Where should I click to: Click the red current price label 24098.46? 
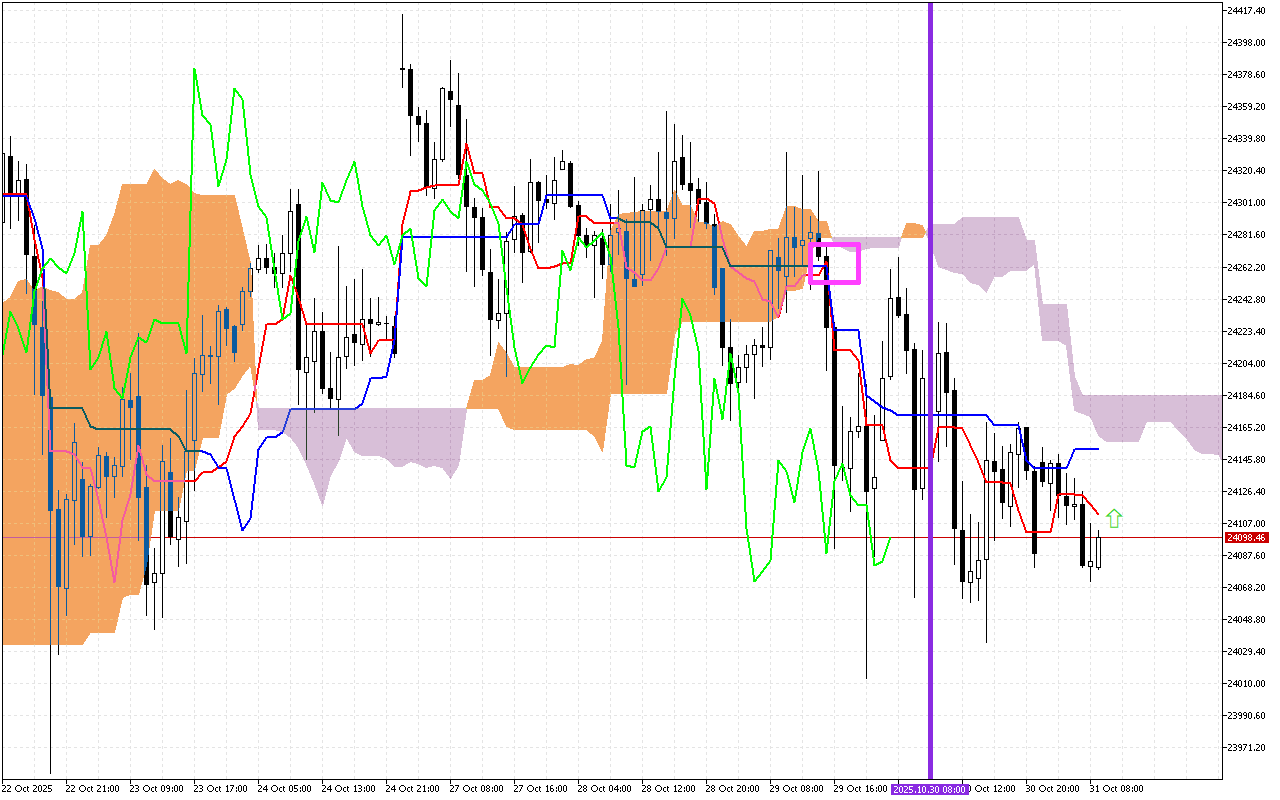click(x=1246, y=538)
